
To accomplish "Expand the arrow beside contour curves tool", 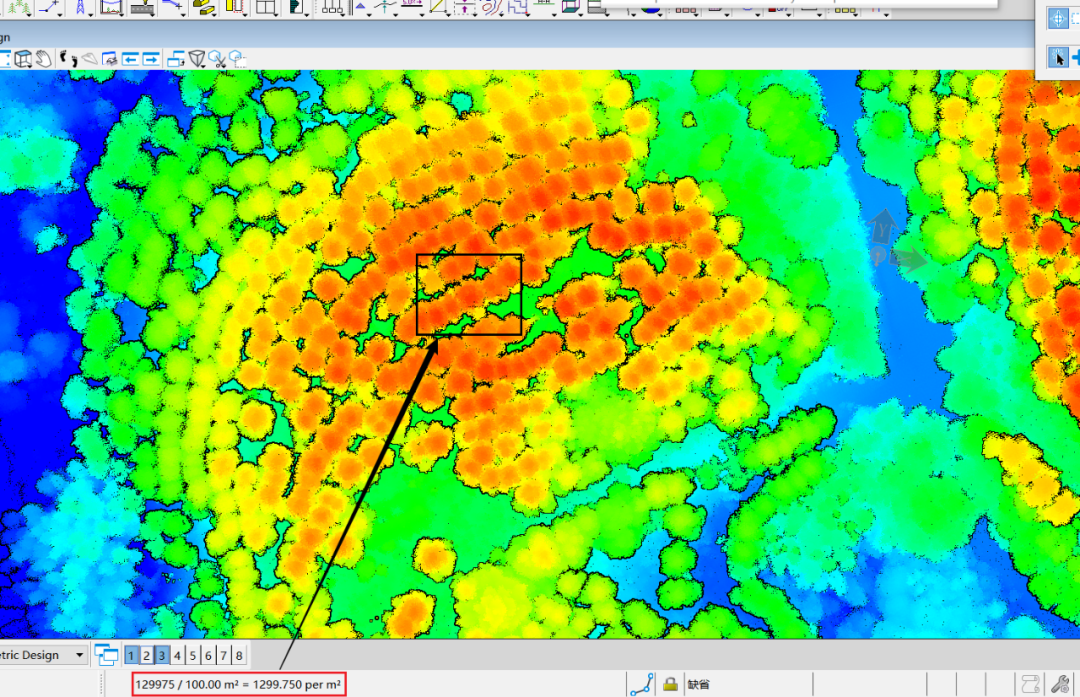I will coord(501,14).
